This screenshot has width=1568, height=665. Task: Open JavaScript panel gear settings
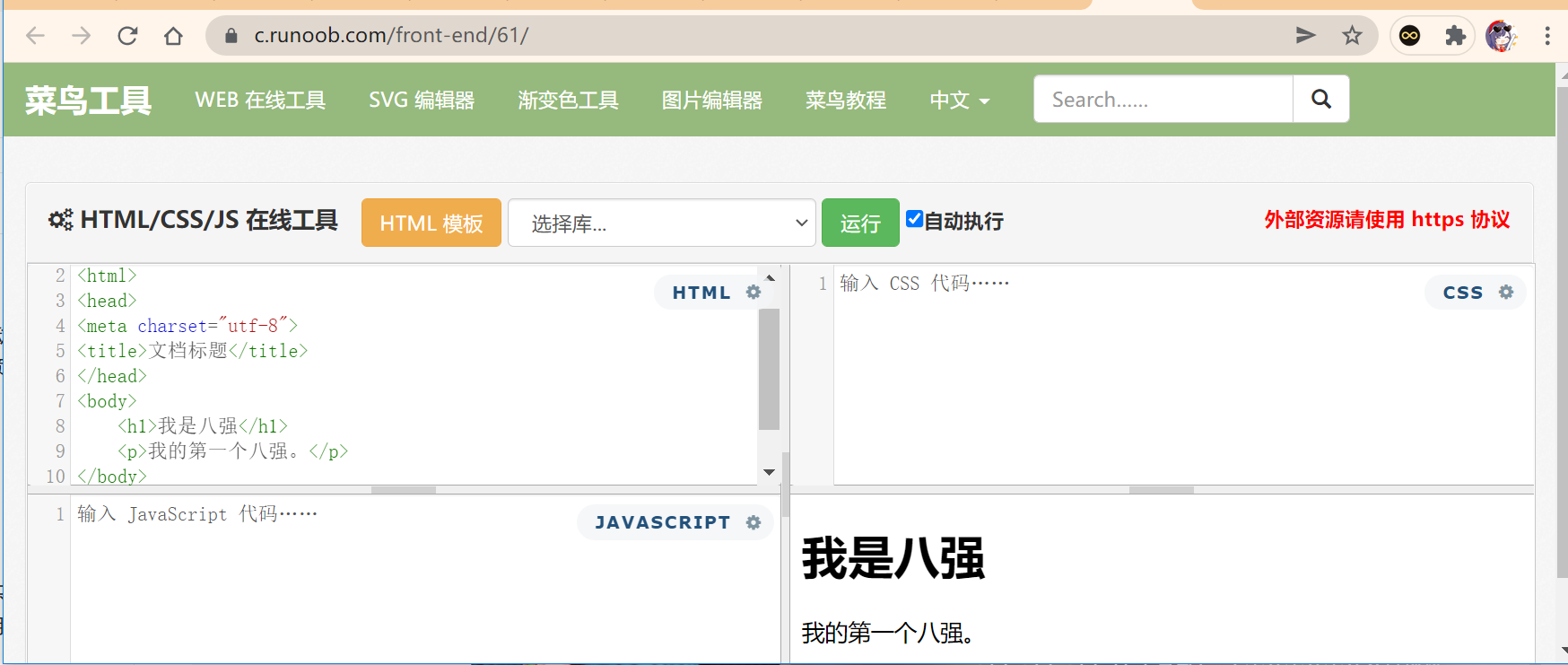point(754,522)
